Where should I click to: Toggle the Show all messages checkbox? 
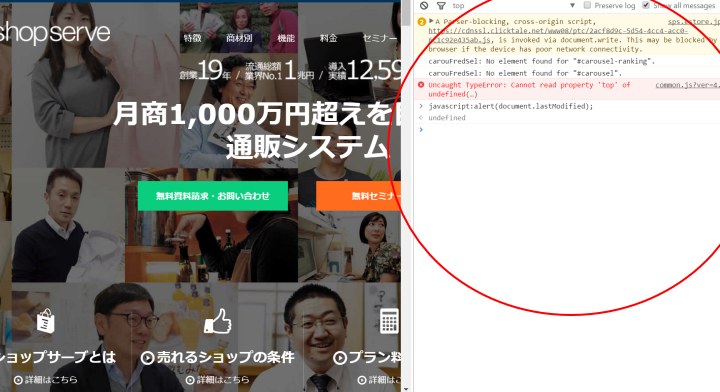(646, 5)
